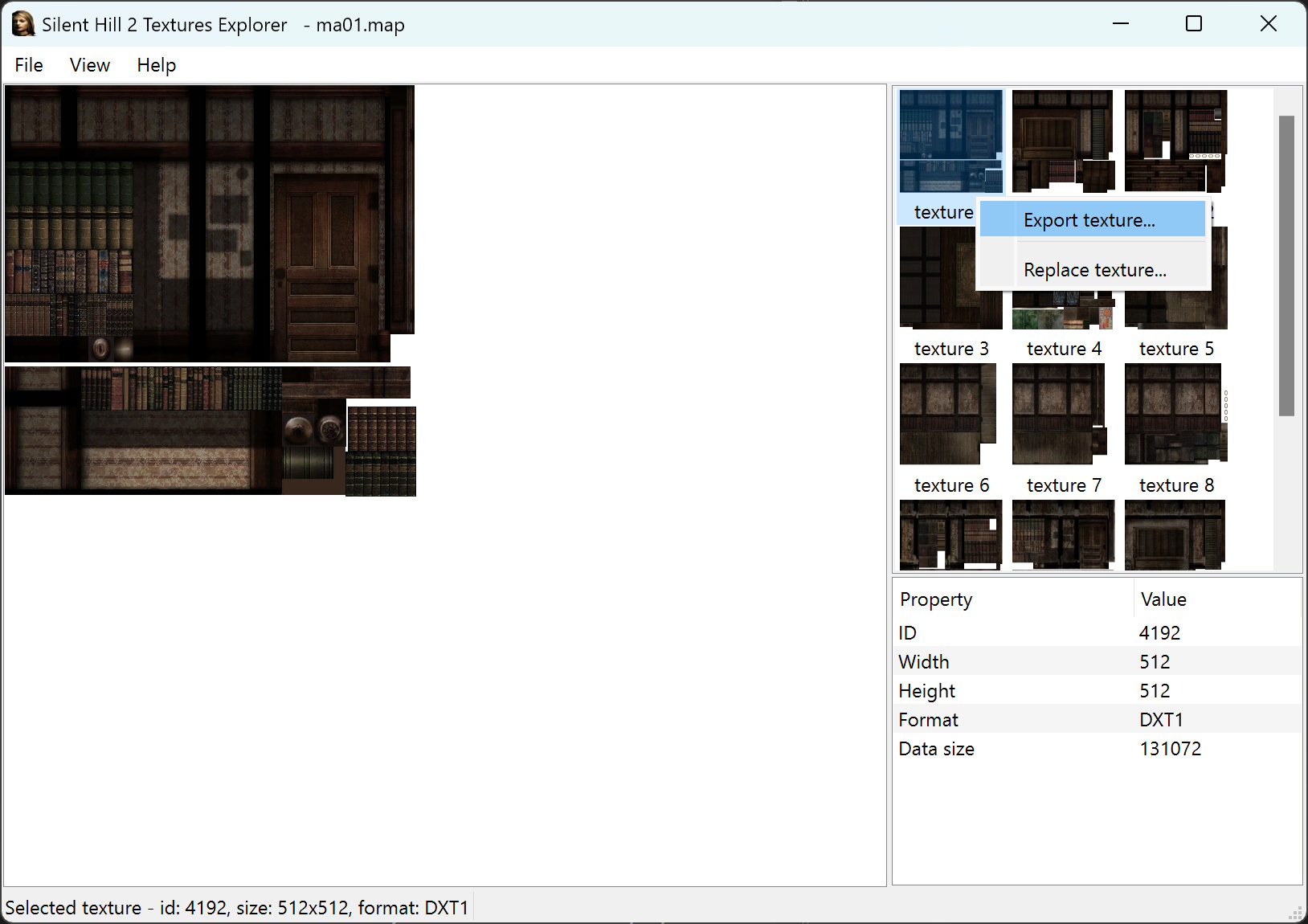The image size is (1308, 924).
Task: Select the highlighted first texture thumbnail
Action: [951, 141]
